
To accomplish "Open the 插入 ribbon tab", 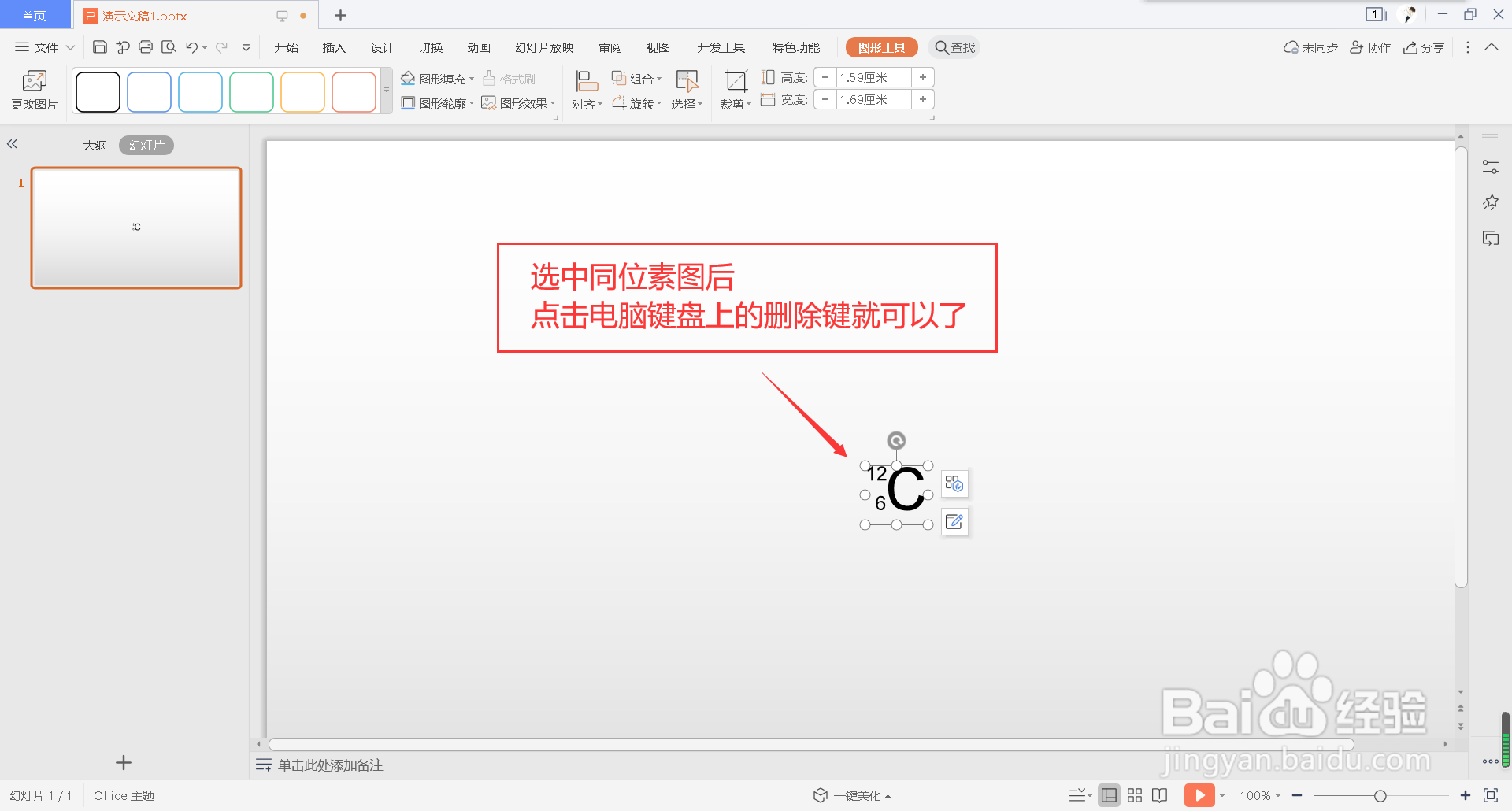I will [x=334, y=47].
